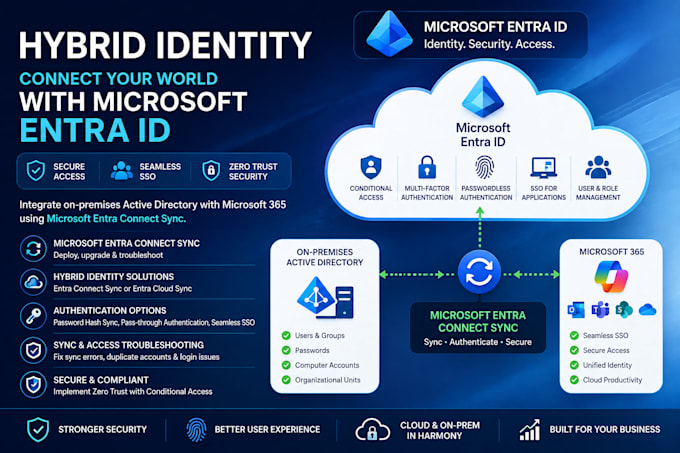Click 'Entra Connect Sync or Entra Cloud Sync' text
Screen dimensions: 680x453
click(122, 289)
